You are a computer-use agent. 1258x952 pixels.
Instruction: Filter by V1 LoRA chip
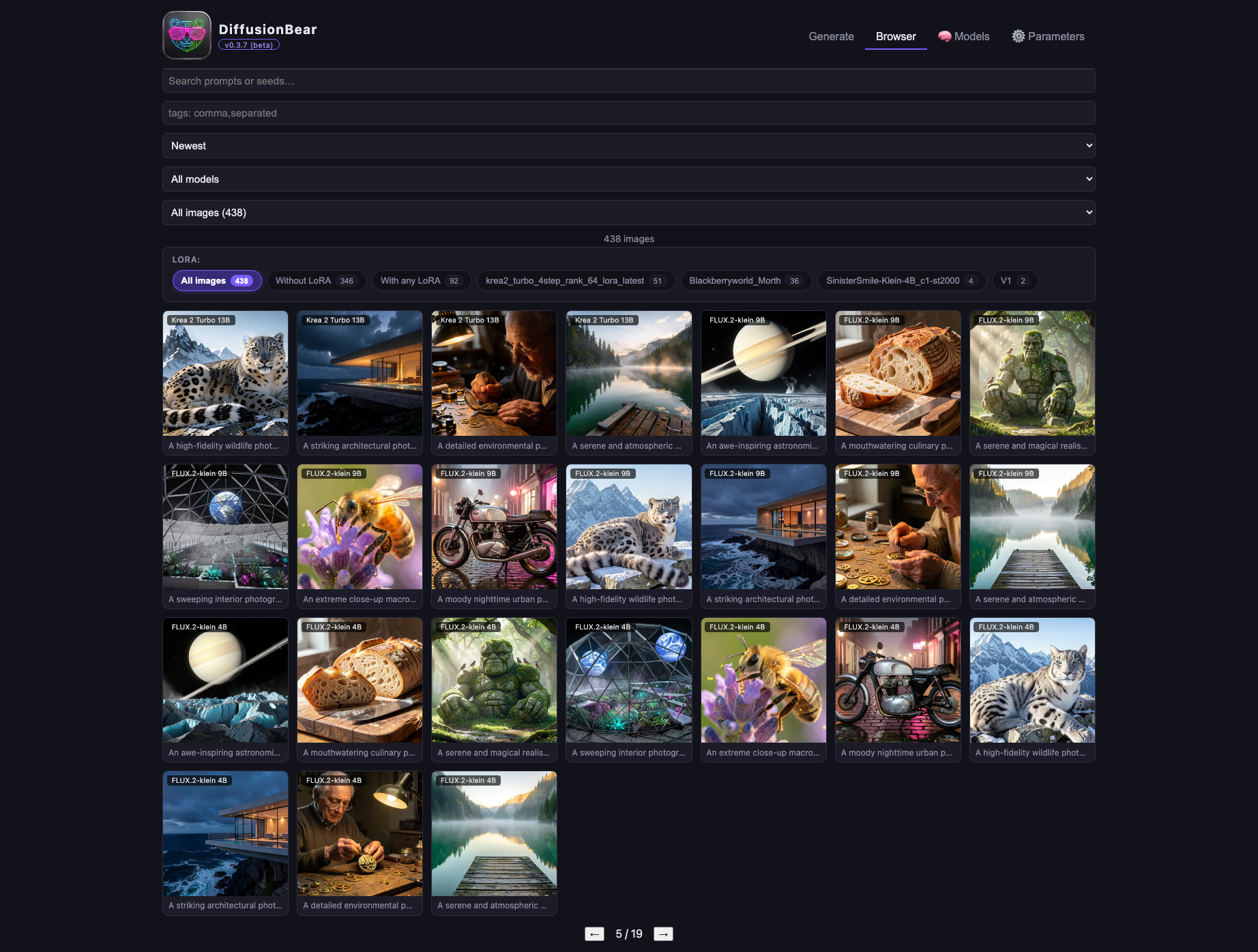tap(1015, 281)
